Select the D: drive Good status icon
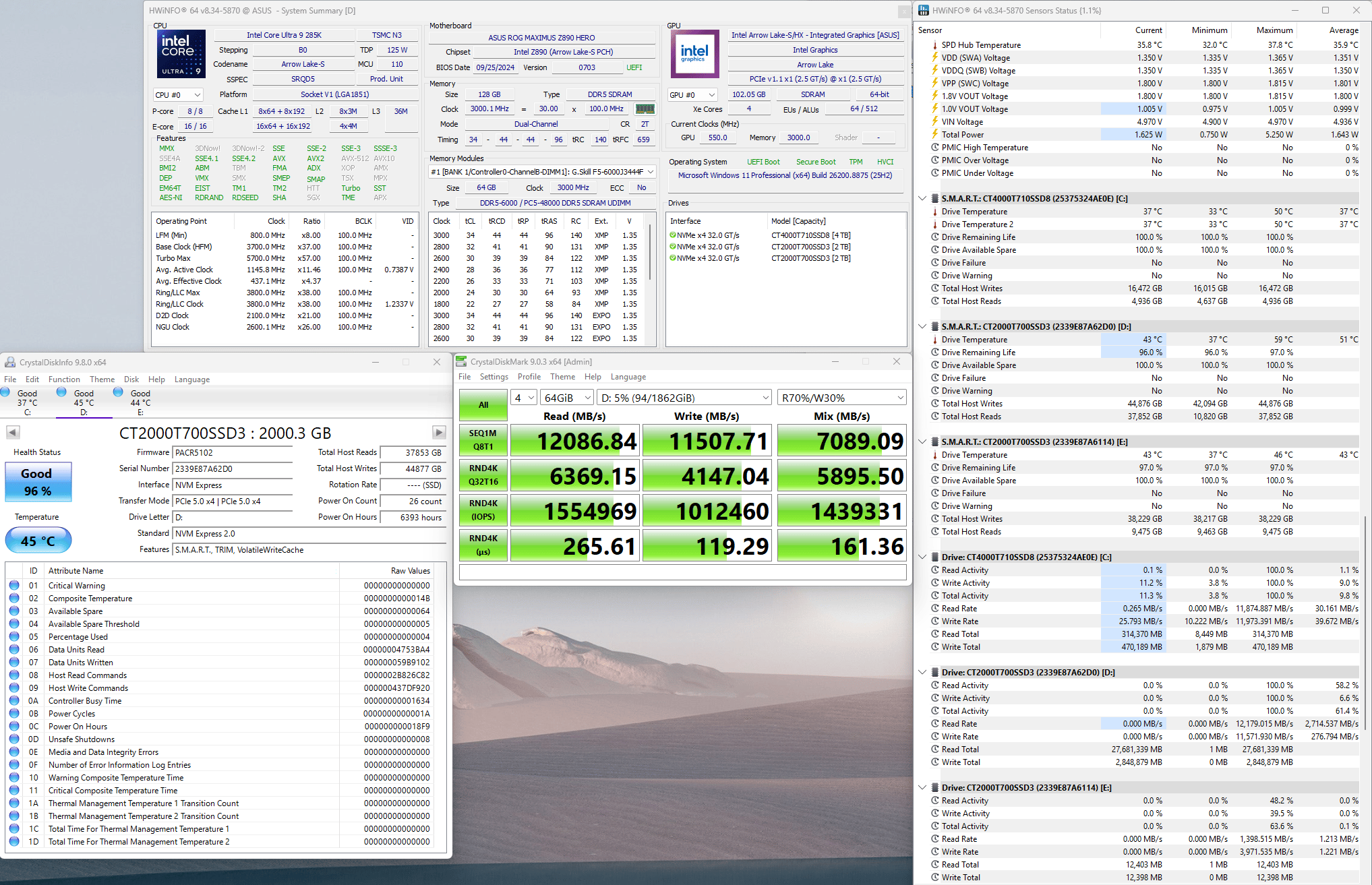The width and height of the screenshot is (1372, 885). [x=61, y=392]
